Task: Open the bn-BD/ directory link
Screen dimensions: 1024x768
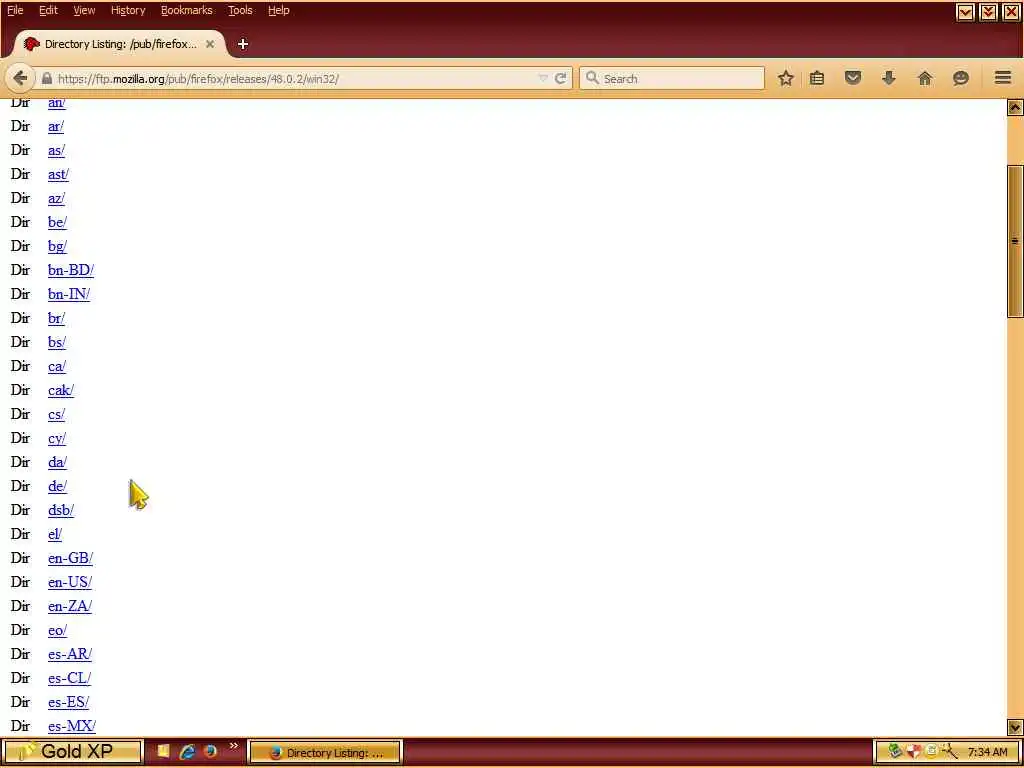Action: click(71, 270)
